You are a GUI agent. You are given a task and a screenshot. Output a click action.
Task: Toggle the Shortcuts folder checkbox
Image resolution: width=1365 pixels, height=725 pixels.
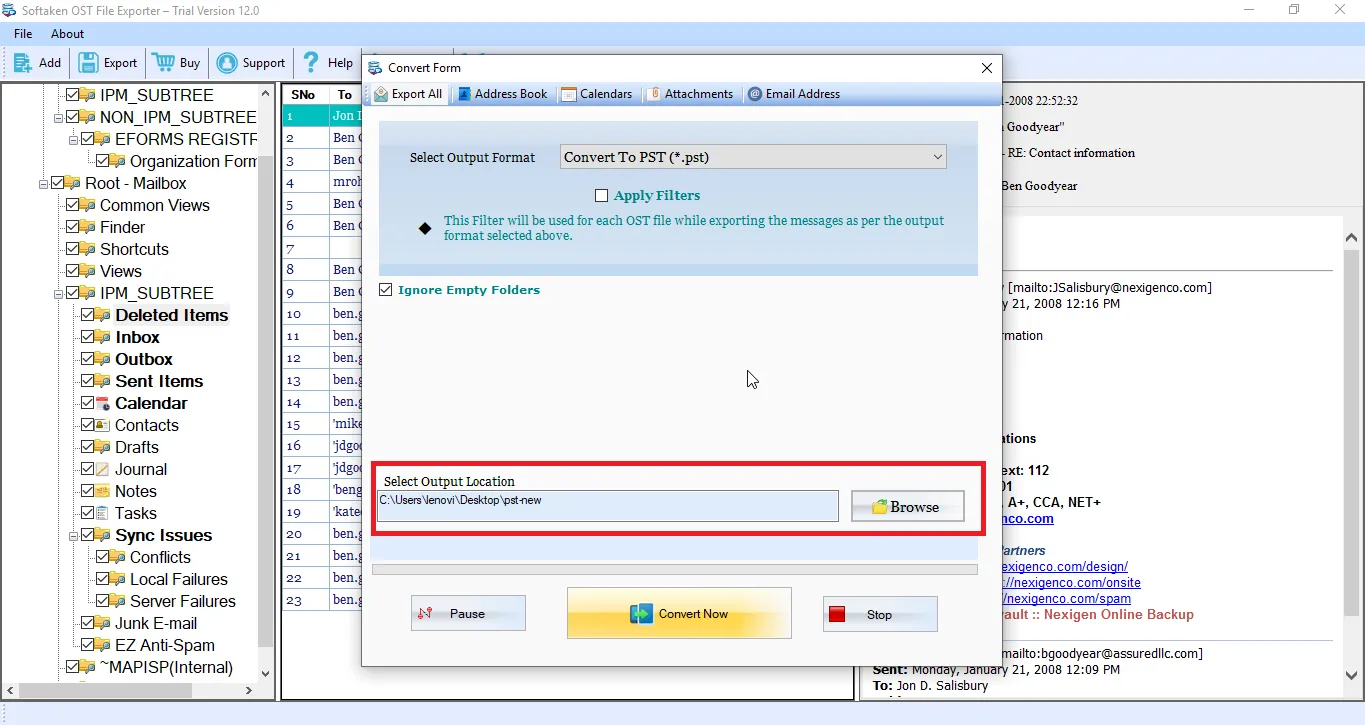tap(73, 249)
